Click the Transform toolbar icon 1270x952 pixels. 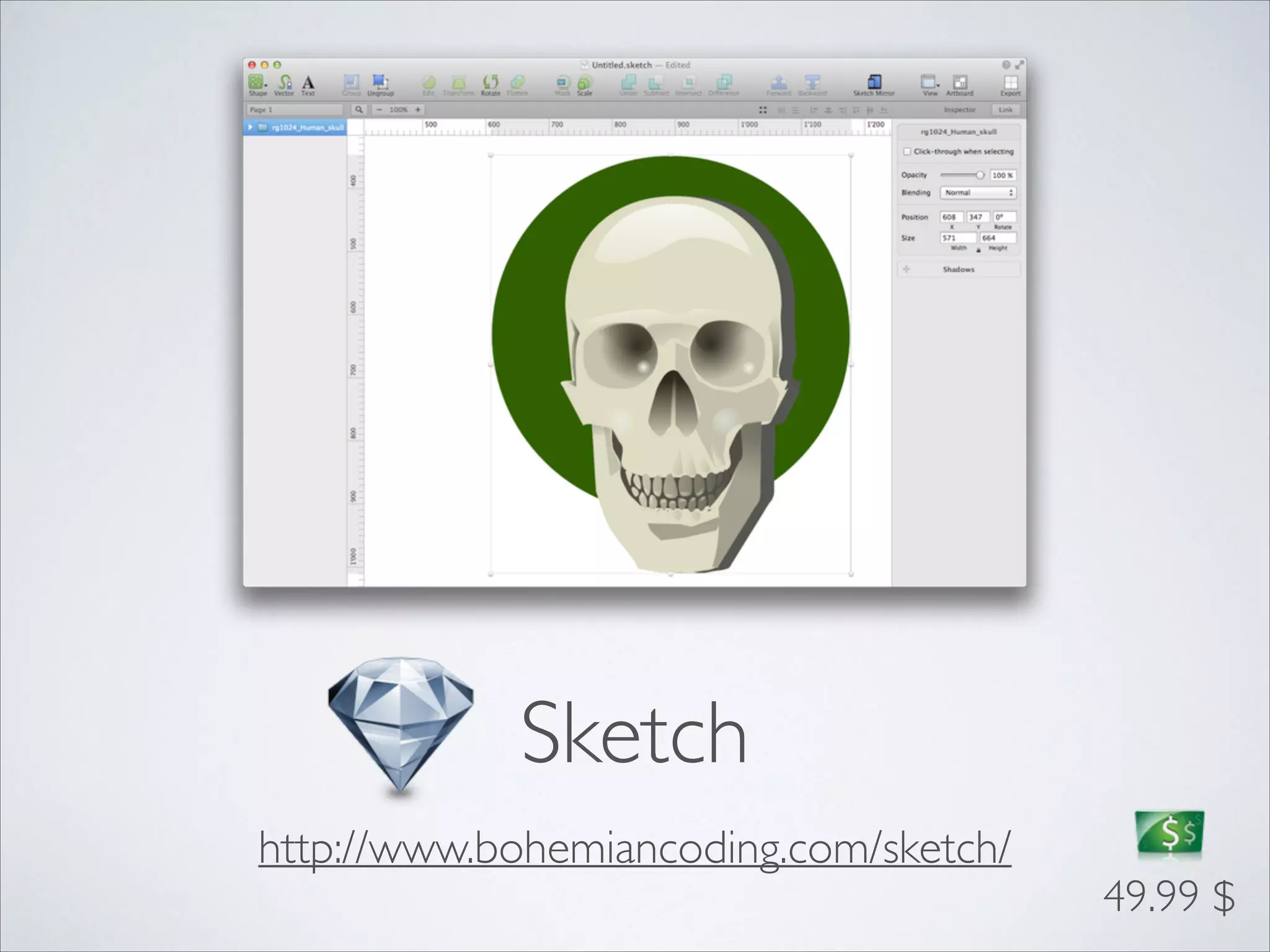tap(459, 85)
